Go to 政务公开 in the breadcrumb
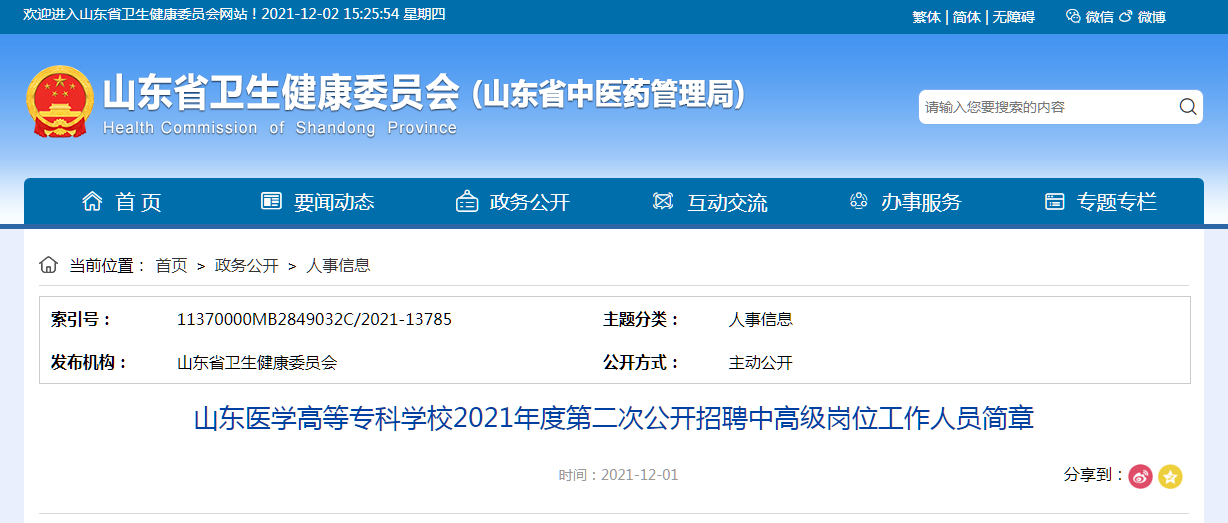Image resolution: width=1228 pixels, height=523 pixels. 247,265
